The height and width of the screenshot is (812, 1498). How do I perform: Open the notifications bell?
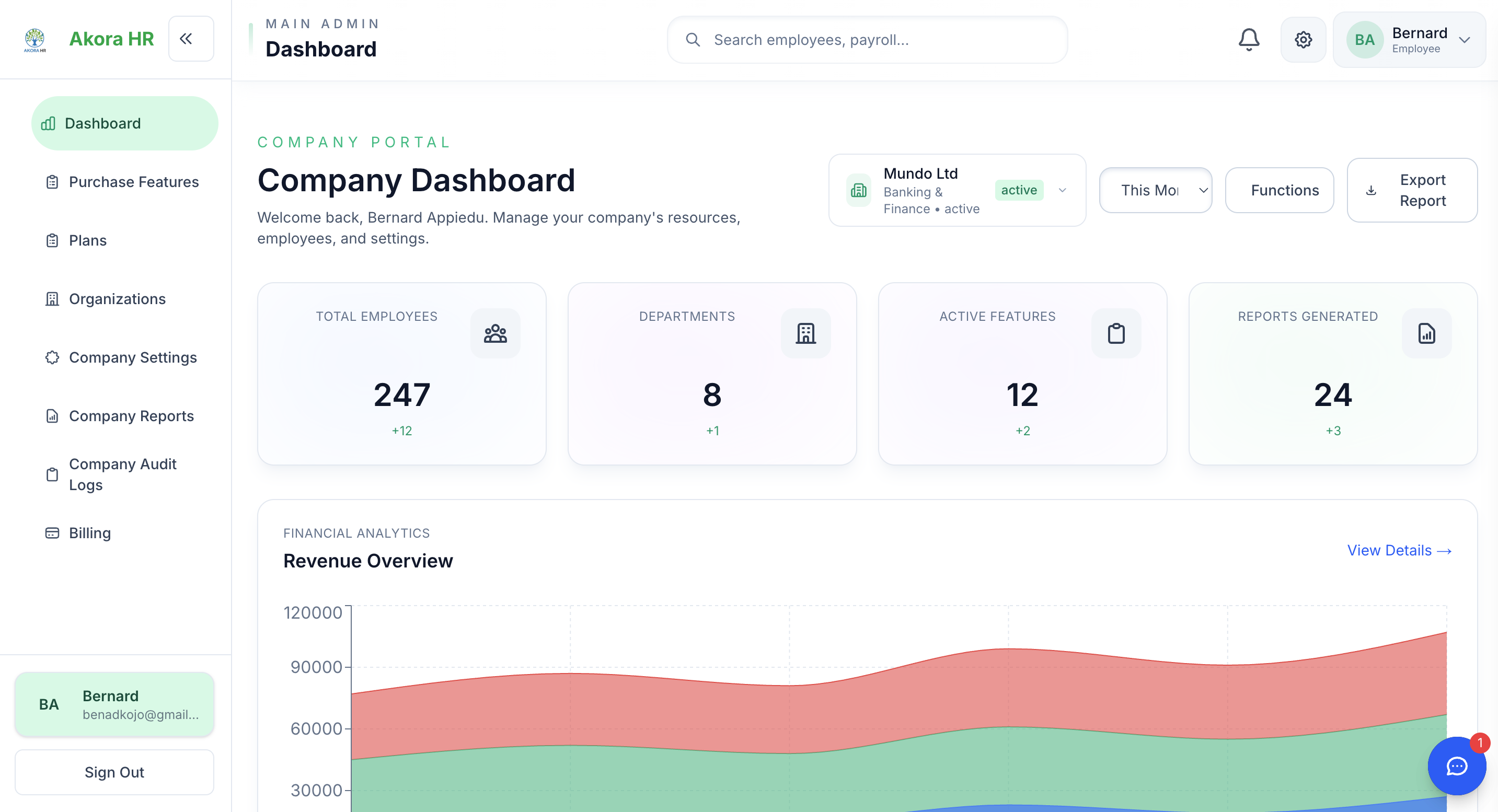[x=1249, y=40]
